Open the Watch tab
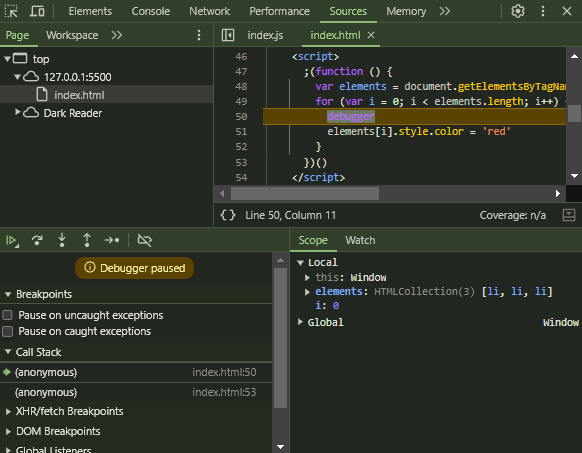The image size is (582, 453). 360,240
